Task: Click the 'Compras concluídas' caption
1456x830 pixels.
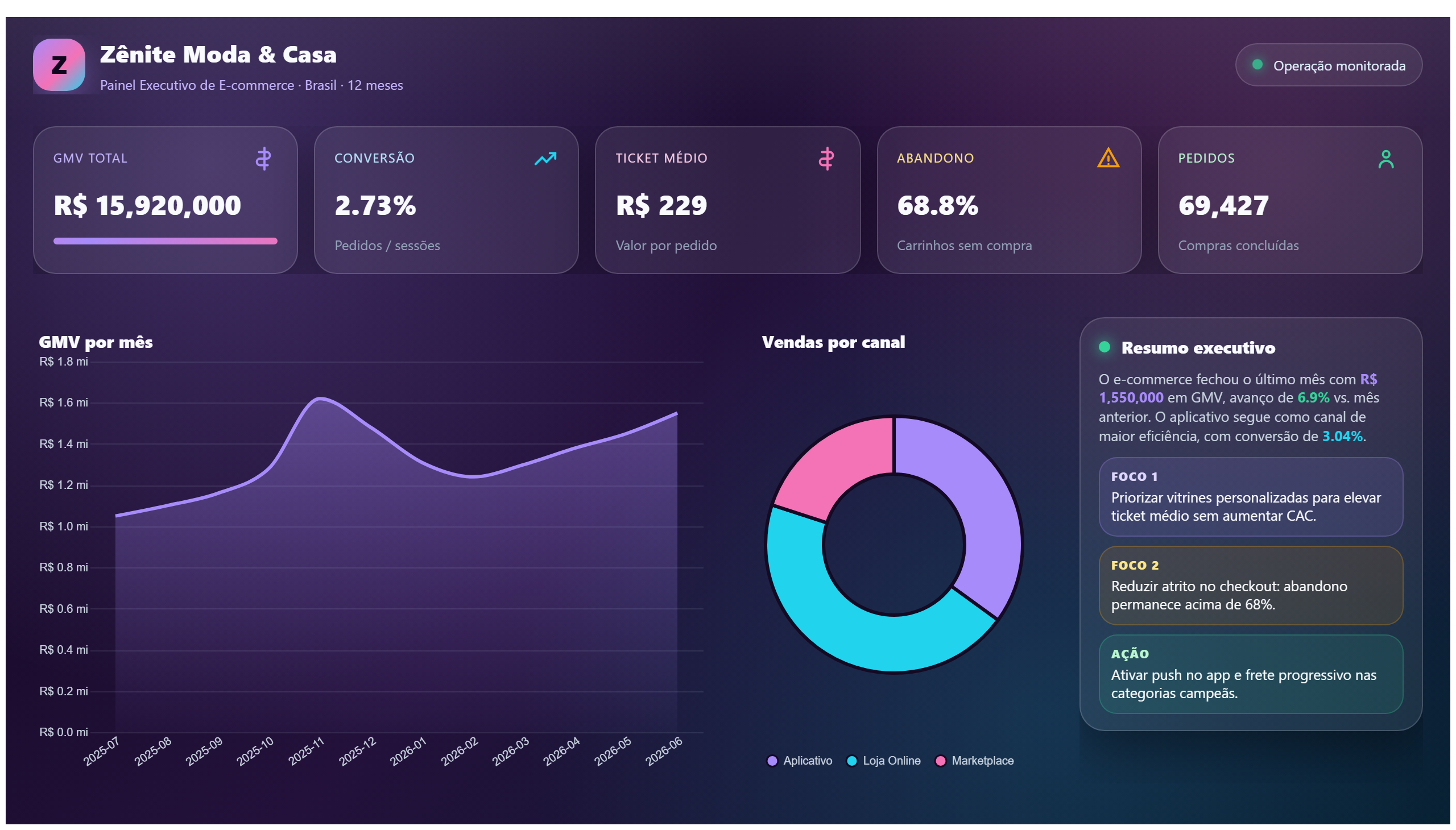Action: tap(1238, 245)
